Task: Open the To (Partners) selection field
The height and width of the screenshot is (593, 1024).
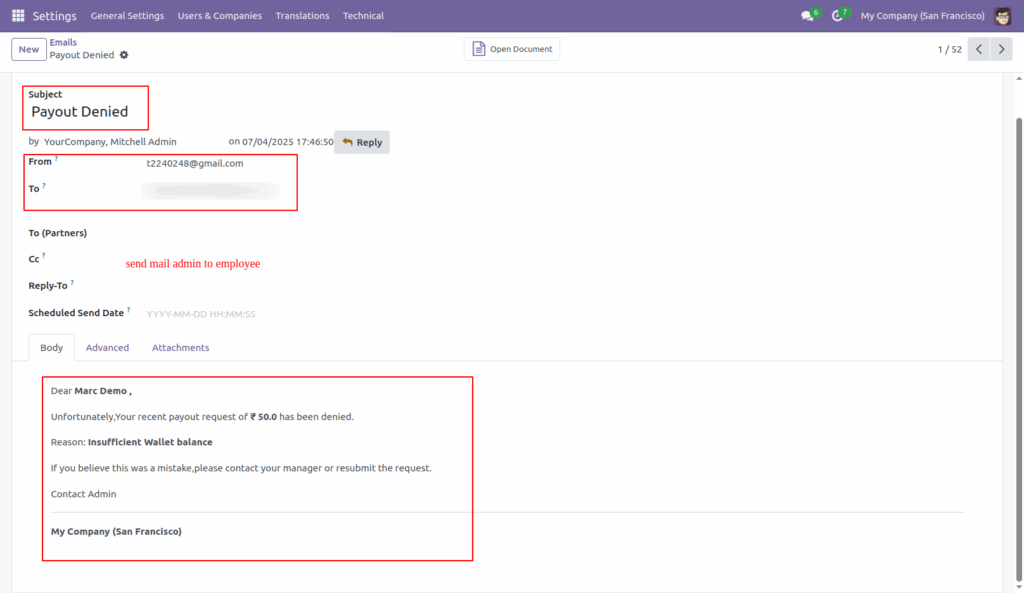Action: pyautogui.click(x=200, y=232)
